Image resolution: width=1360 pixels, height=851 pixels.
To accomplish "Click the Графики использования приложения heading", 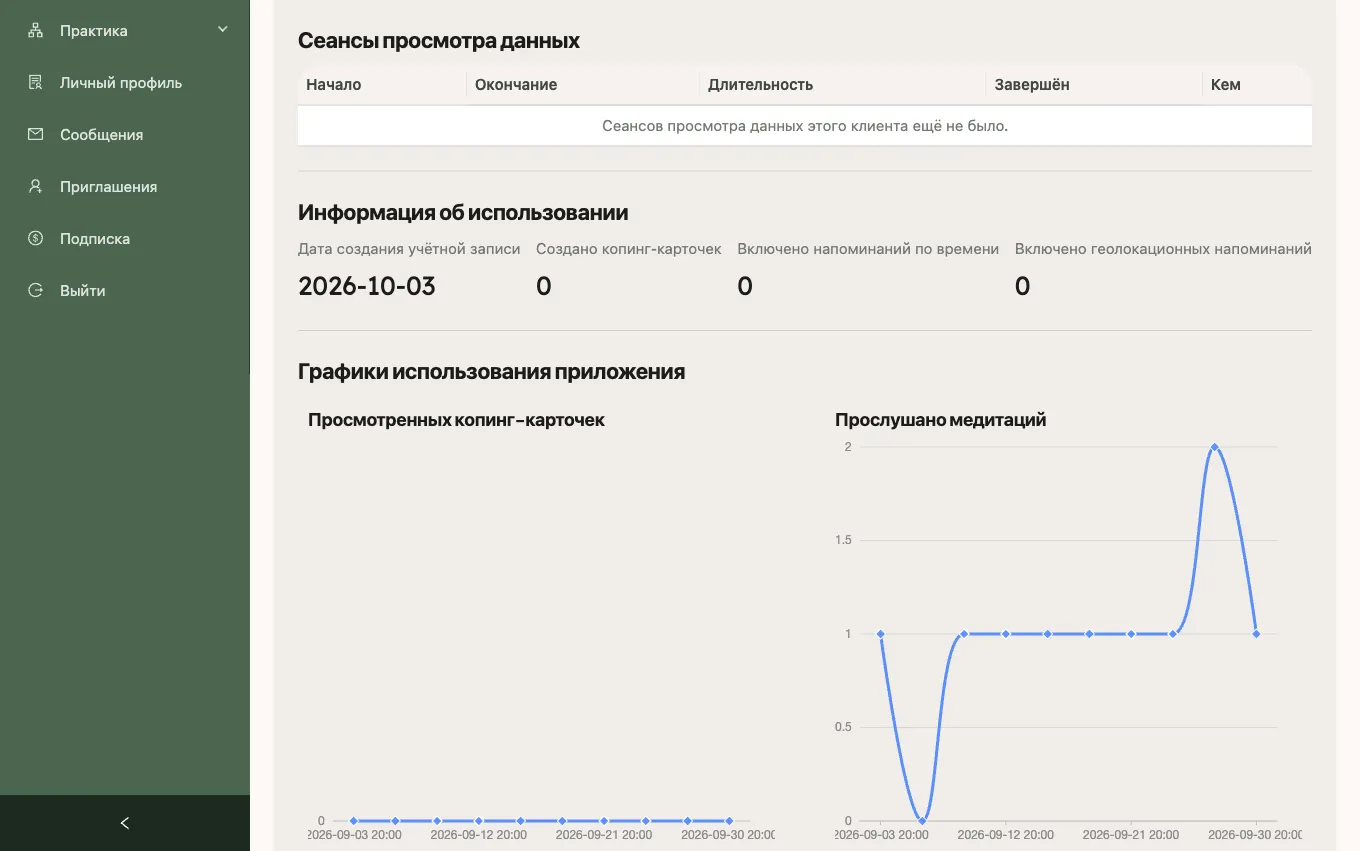I will point(491,372).
